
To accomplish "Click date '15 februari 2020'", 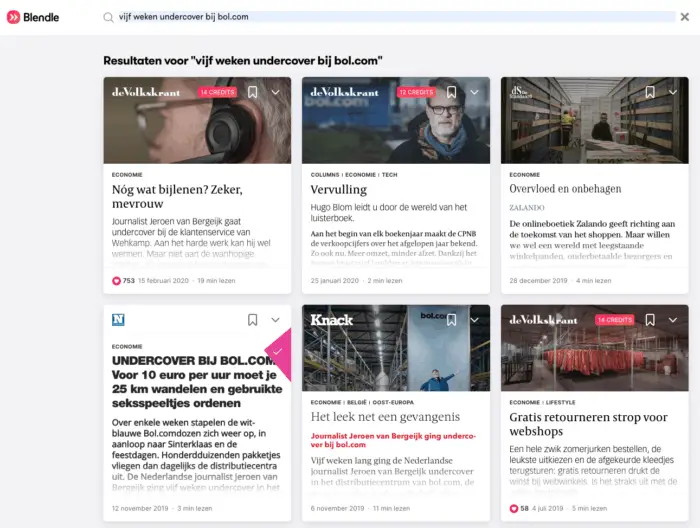I will point(163,281).
